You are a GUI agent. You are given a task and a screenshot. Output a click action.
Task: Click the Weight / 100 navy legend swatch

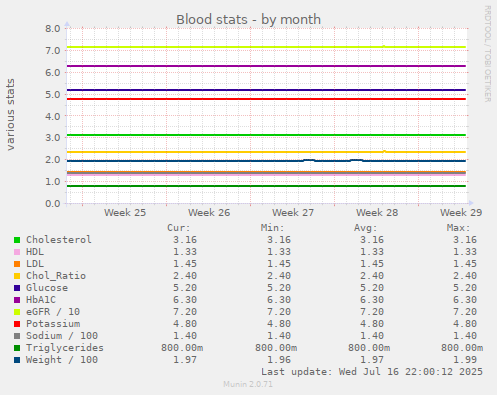point(17,360)
